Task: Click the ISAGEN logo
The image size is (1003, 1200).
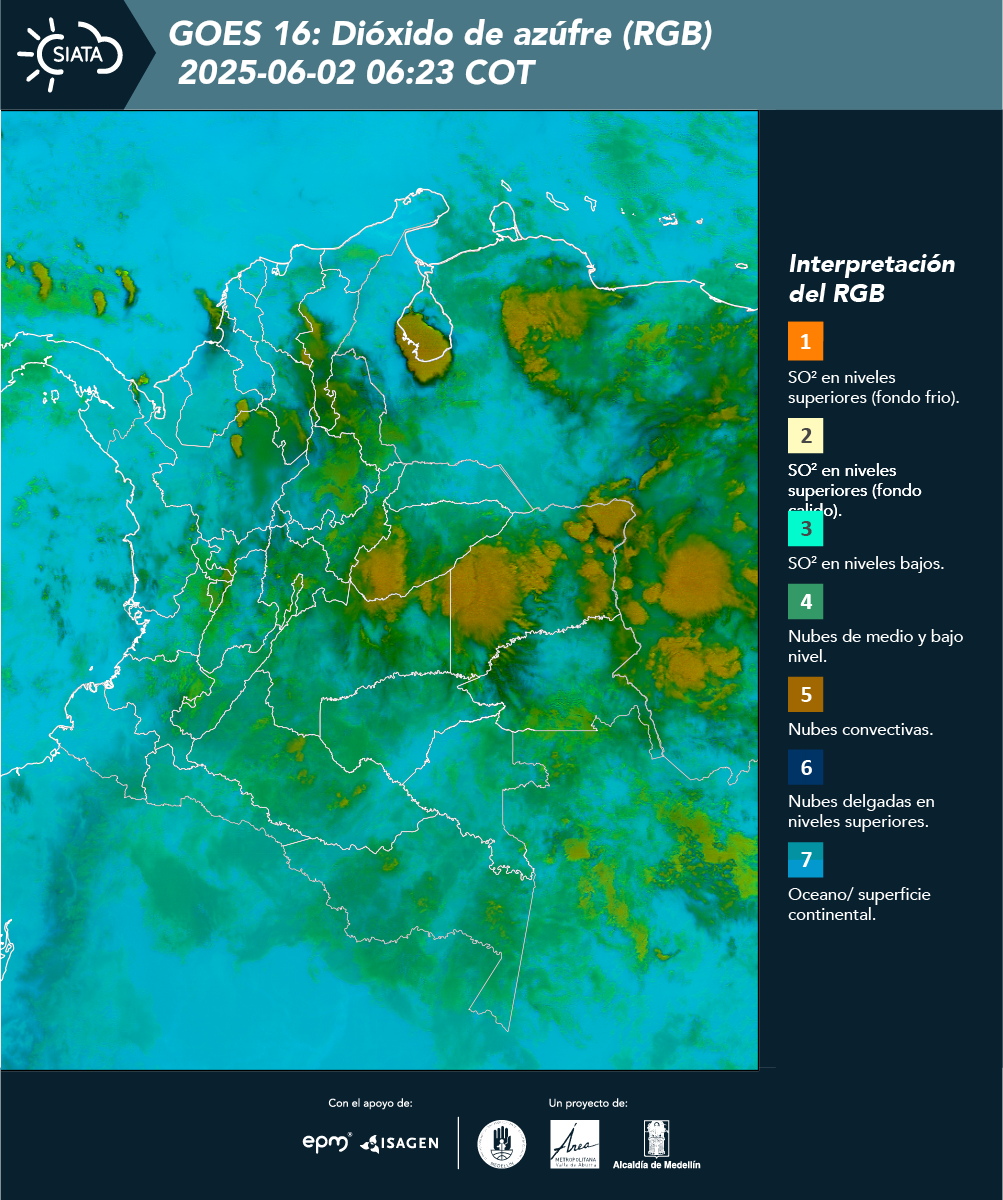Action: (399, 1143)
